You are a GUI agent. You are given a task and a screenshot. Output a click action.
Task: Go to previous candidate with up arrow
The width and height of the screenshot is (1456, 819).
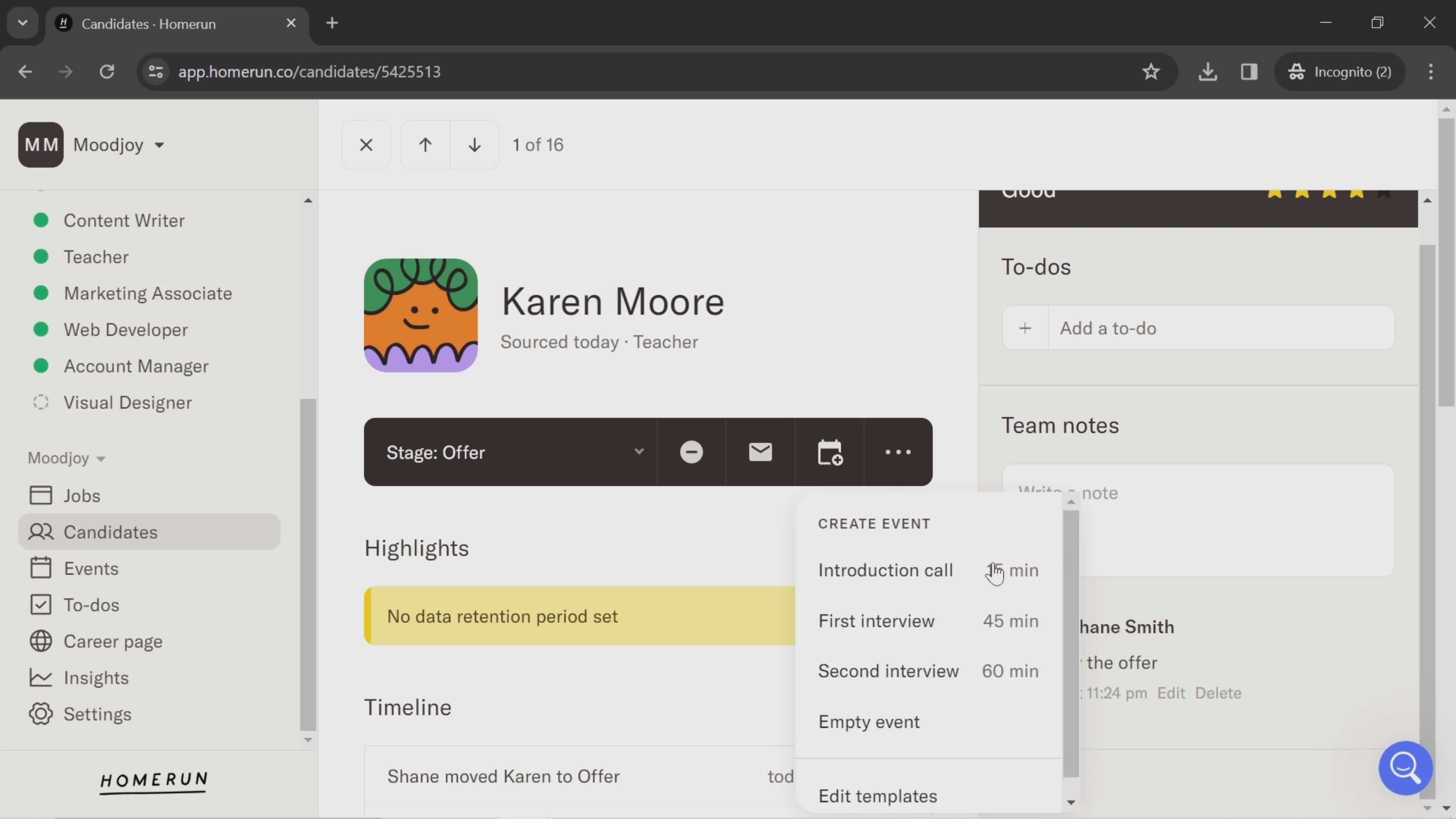pyautogui.click(x=425, y=145)
